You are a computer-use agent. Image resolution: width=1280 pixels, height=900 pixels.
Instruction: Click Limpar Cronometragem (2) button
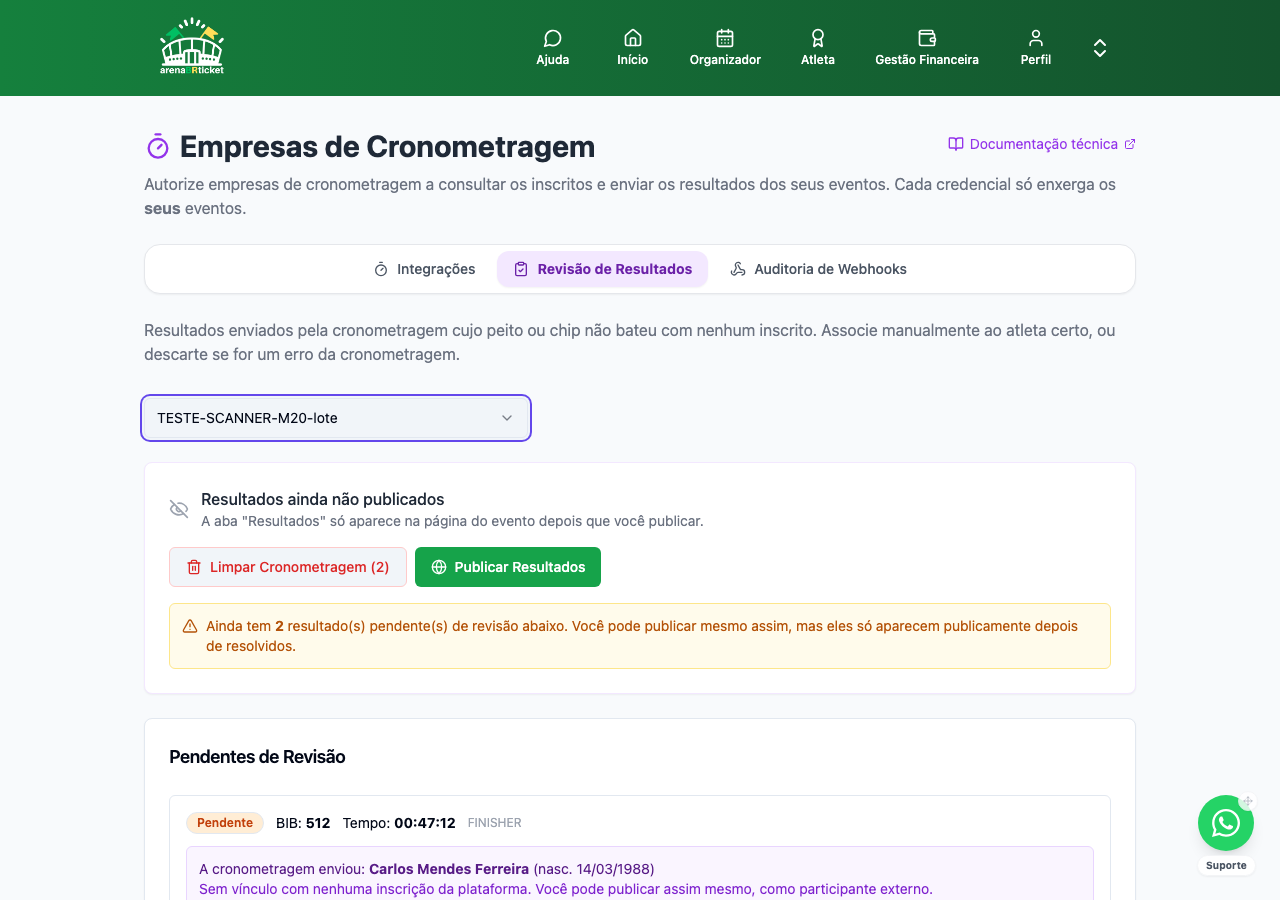click(288, 567)
